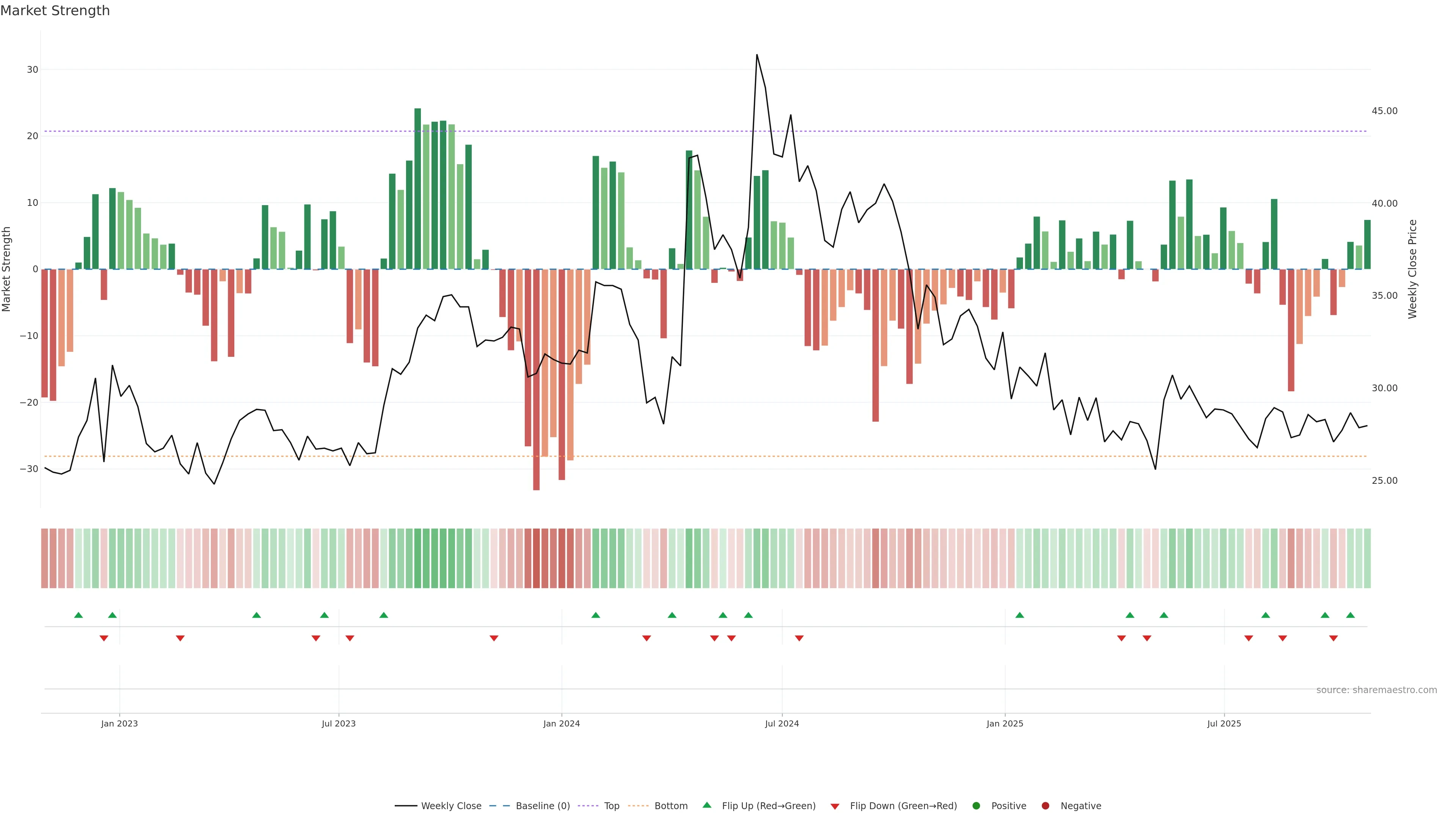
Task: Click the highest peak of the Weekly Close line
Action: [756, 55]
